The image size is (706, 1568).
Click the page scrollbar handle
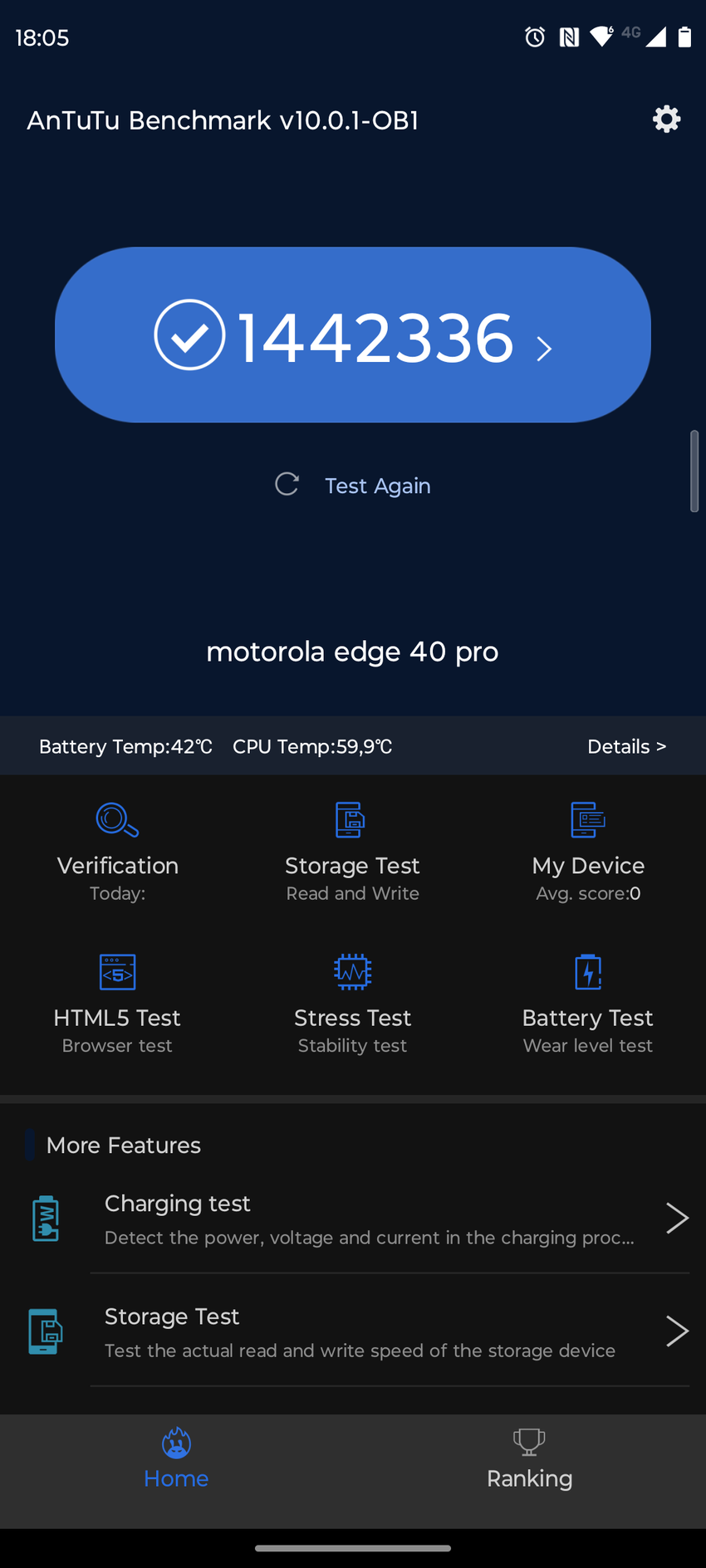coord(694,471)
